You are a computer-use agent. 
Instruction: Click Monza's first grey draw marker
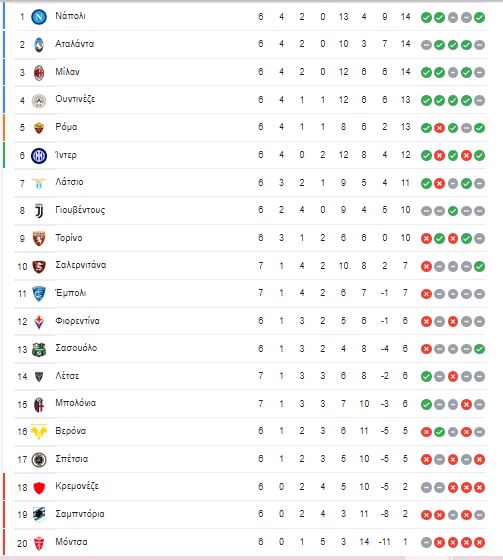click(x=426, y=542)
